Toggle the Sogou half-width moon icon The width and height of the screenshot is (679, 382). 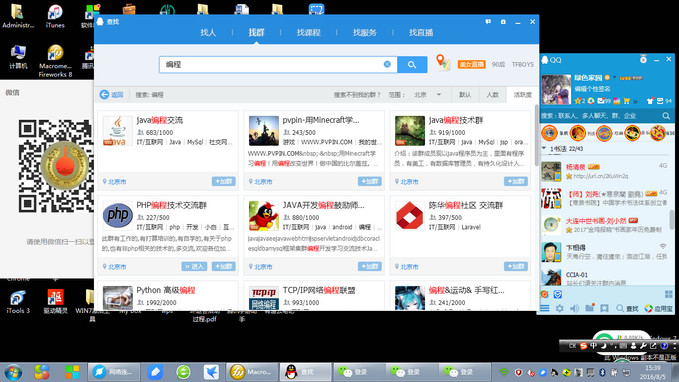click(x=604, y=346)
